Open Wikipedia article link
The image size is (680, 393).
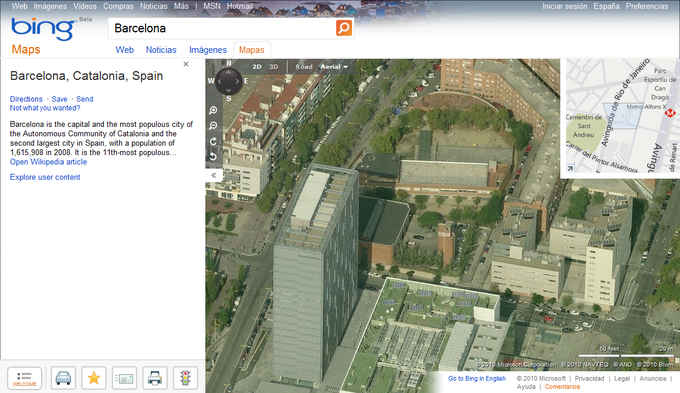pos(48,162)
